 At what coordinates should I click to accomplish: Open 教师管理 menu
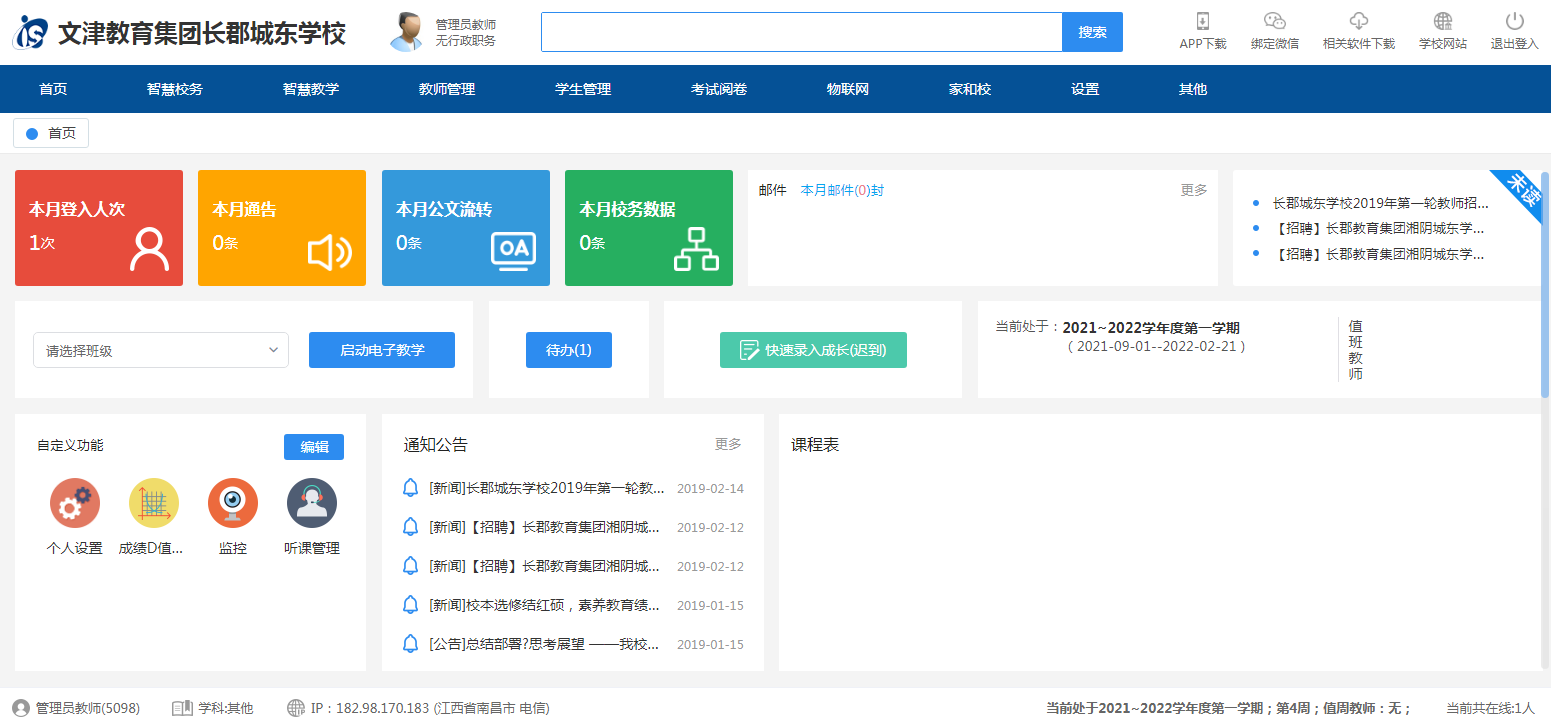coord(447,89)
